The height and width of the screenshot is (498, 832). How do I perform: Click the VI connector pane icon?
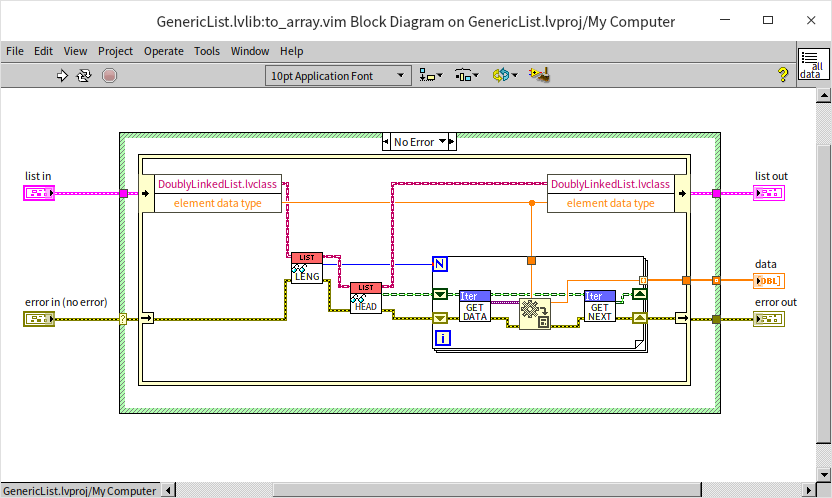click(811, 65)
